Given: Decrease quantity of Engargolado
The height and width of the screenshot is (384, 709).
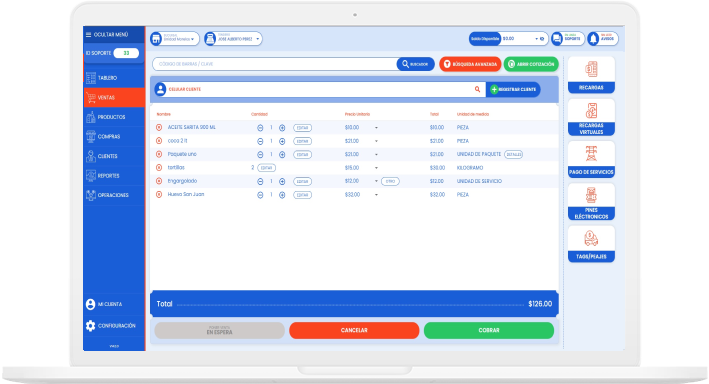Looking at the screenshot, I should 260,181.
